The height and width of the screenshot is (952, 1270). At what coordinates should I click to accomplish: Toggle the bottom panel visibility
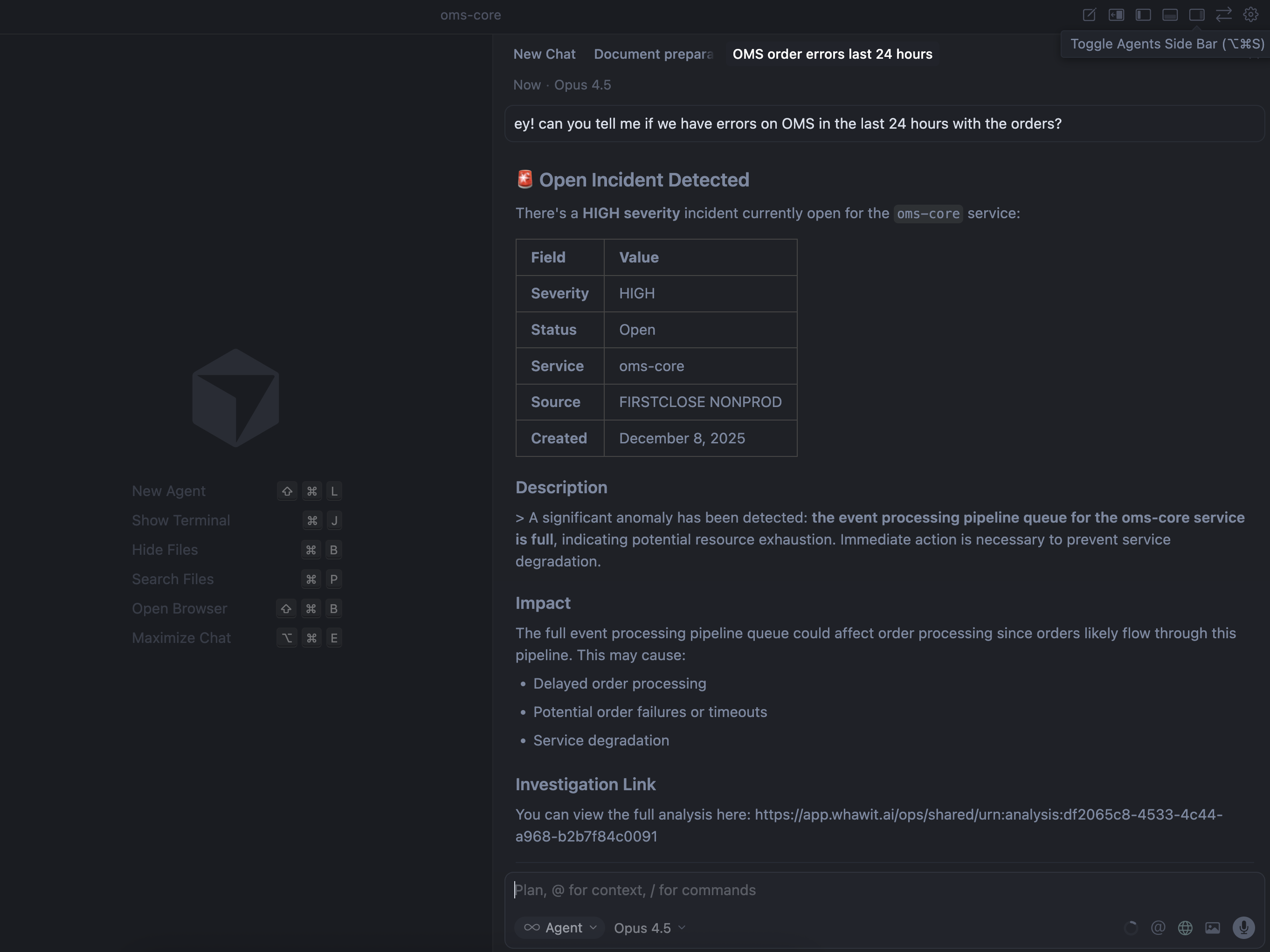[x=1171, y=15]
